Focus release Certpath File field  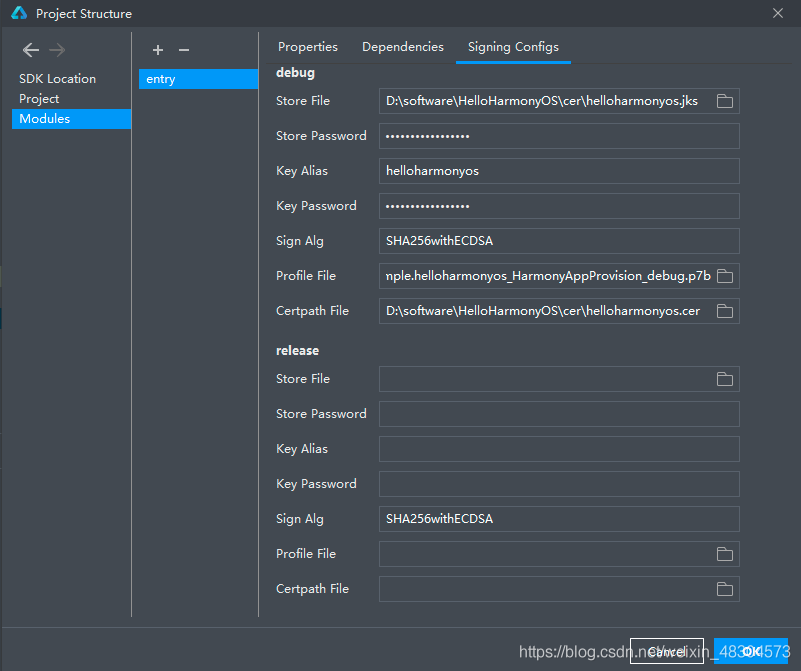click(559, 589)
